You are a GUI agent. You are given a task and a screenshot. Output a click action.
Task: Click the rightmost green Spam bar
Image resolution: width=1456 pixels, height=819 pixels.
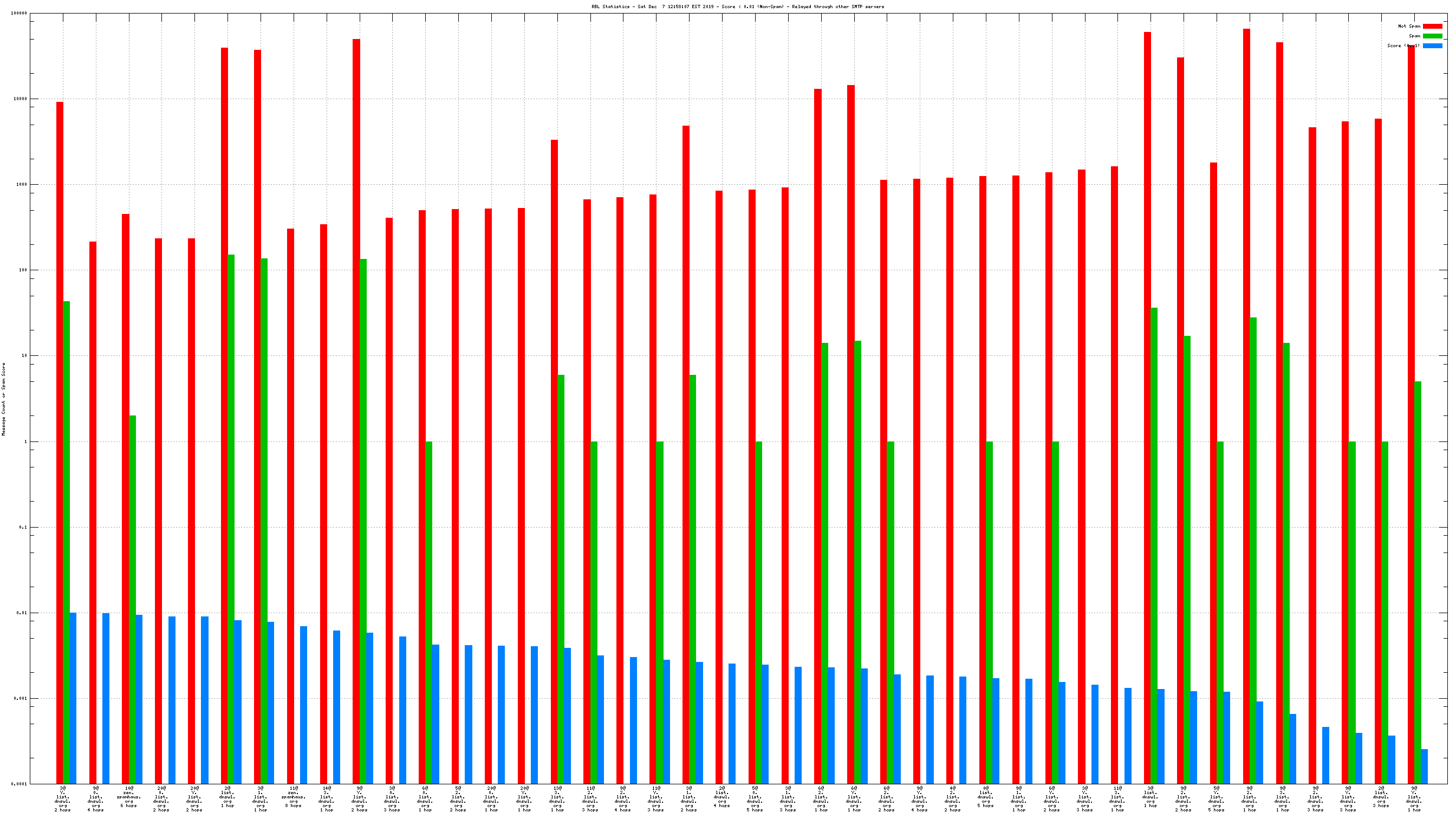pyautogui.click(x=1418, y=582)
